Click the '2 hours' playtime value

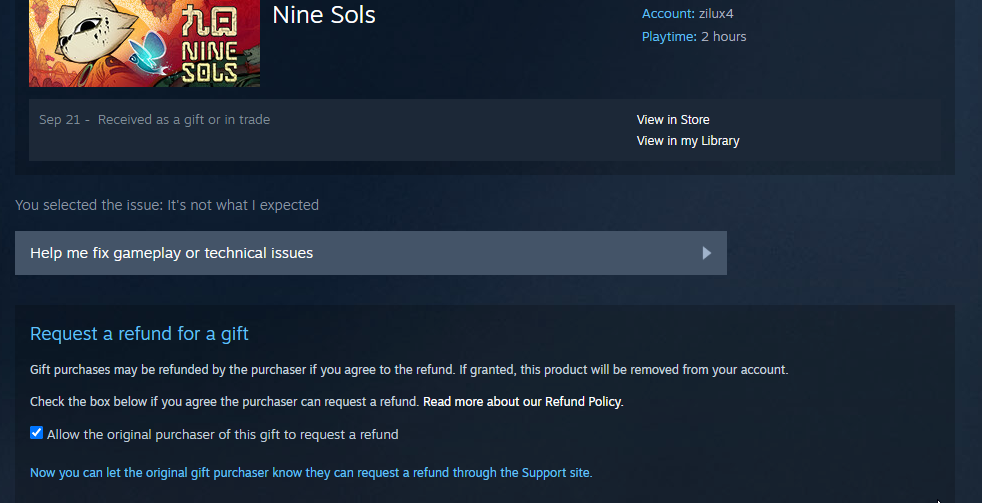(x=723, y=36)
